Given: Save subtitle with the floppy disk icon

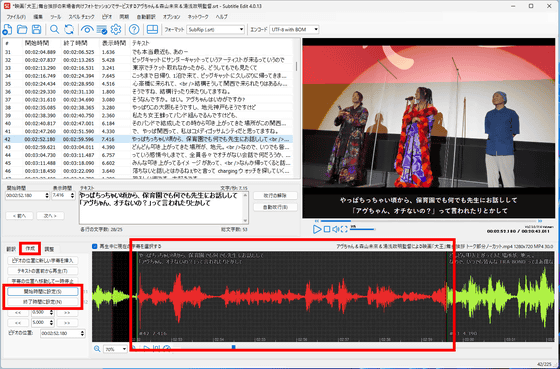Looking at the screenshot, I should pos(36,29).
